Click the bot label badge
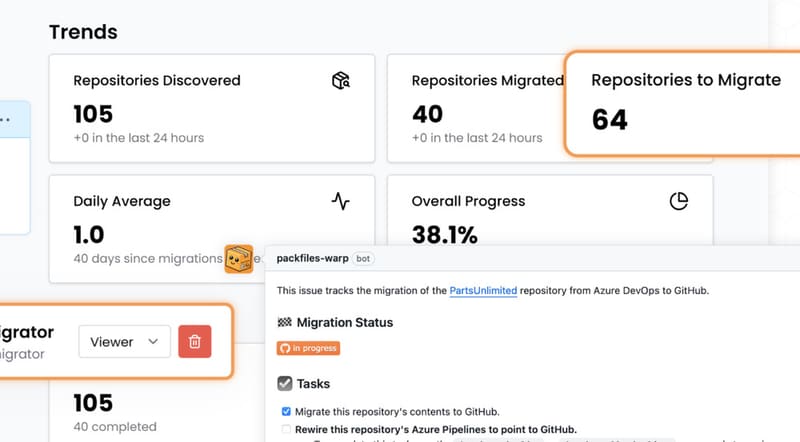The width and height of the screenshot is (800, 442). click(x=364, y=258)
